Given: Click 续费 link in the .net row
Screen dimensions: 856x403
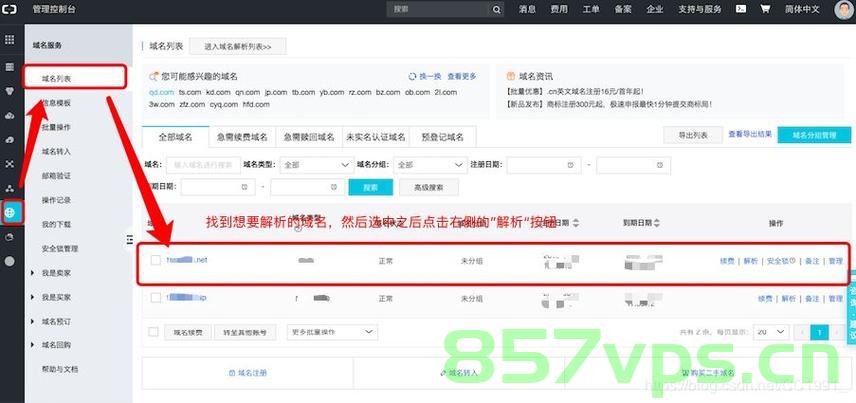Looking at the screenshot, I should coord(727,261).
